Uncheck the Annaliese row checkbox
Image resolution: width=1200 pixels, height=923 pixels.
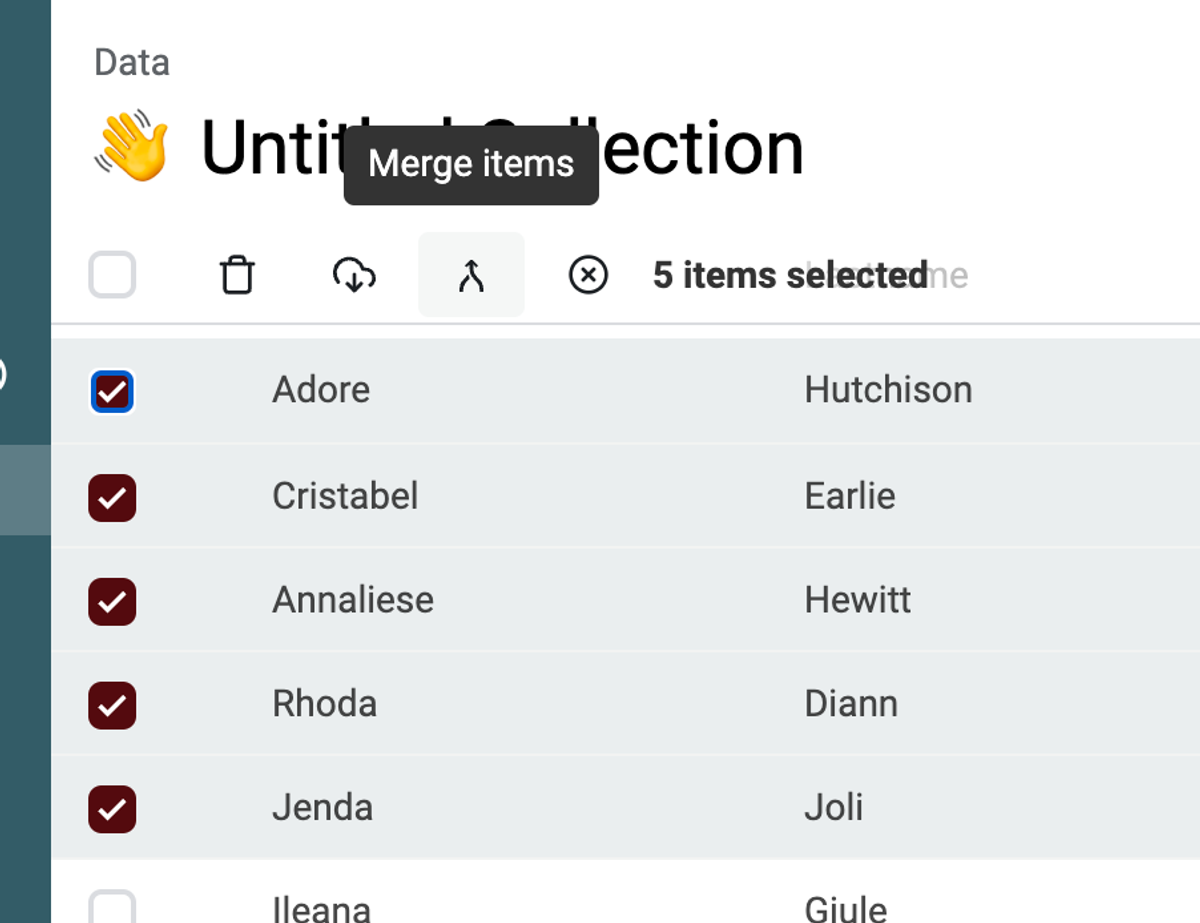112,601
